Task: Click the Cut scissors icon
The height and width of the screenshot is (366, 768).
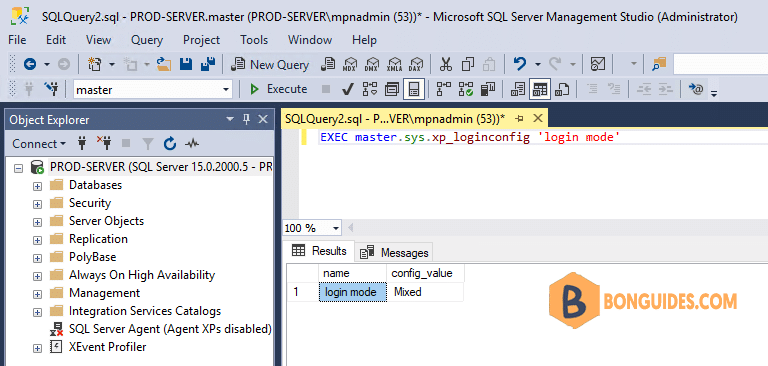Action: [445, 64]
